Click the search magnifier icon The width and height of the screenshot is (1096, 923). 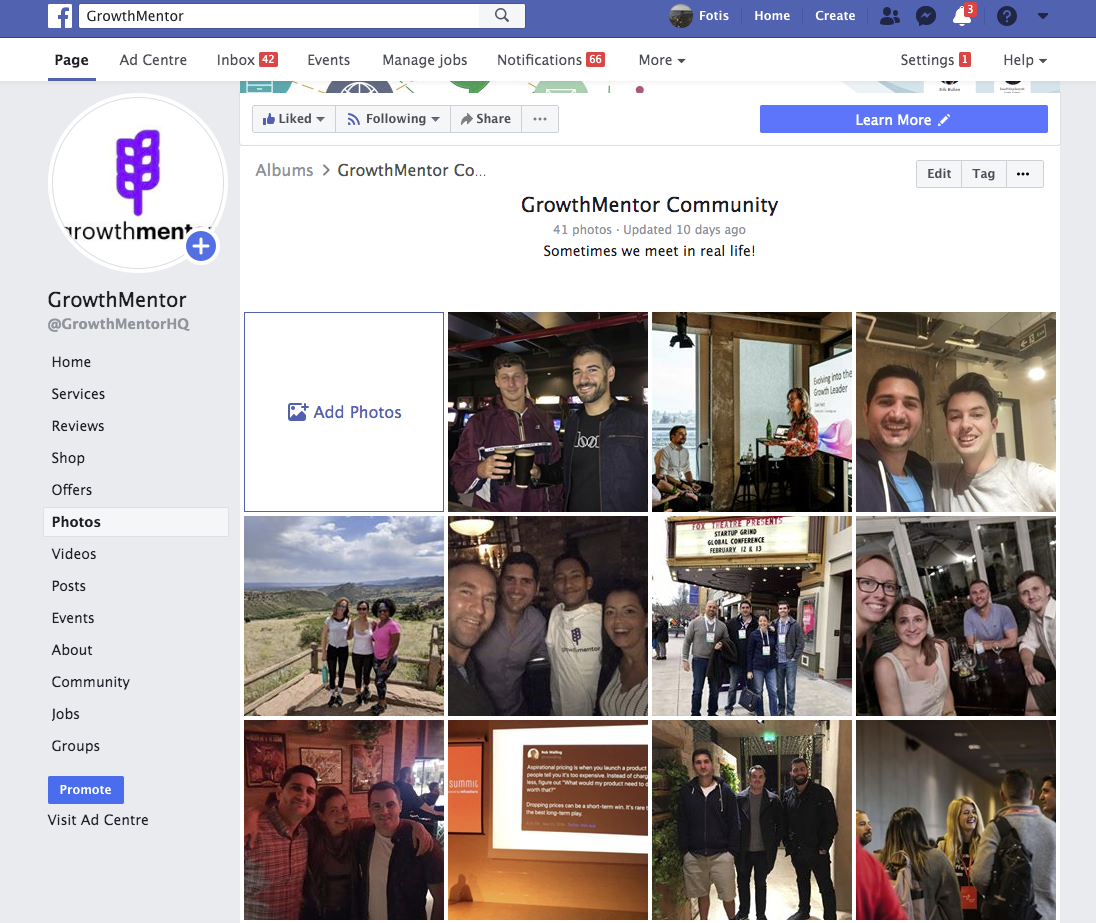click(502, 15)
